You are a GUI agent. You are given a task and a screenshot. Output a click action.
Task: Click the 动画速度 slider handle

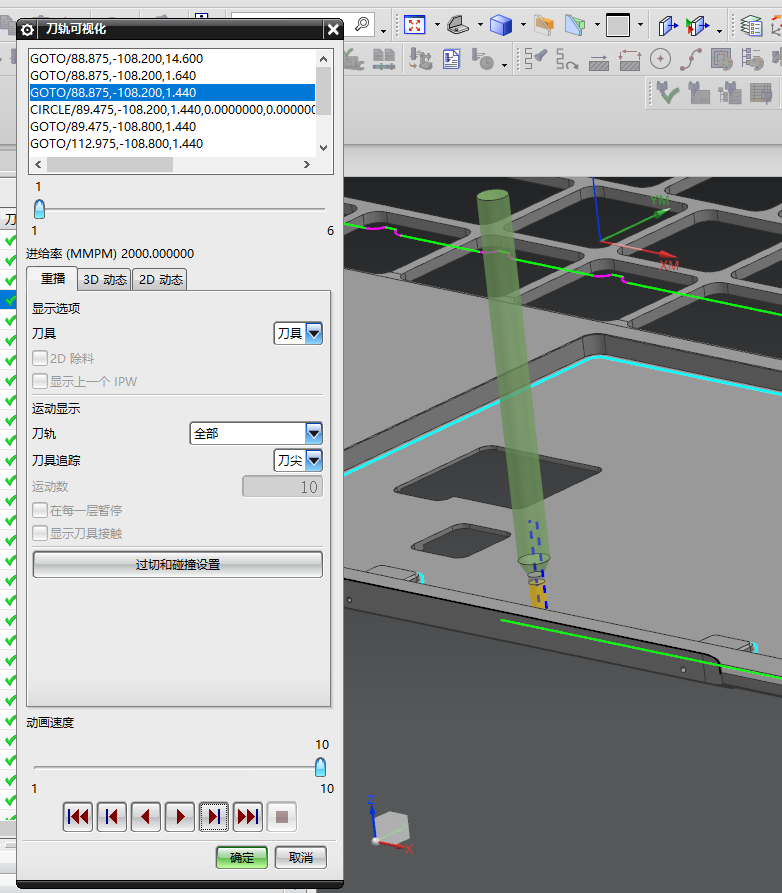[320, 767]
